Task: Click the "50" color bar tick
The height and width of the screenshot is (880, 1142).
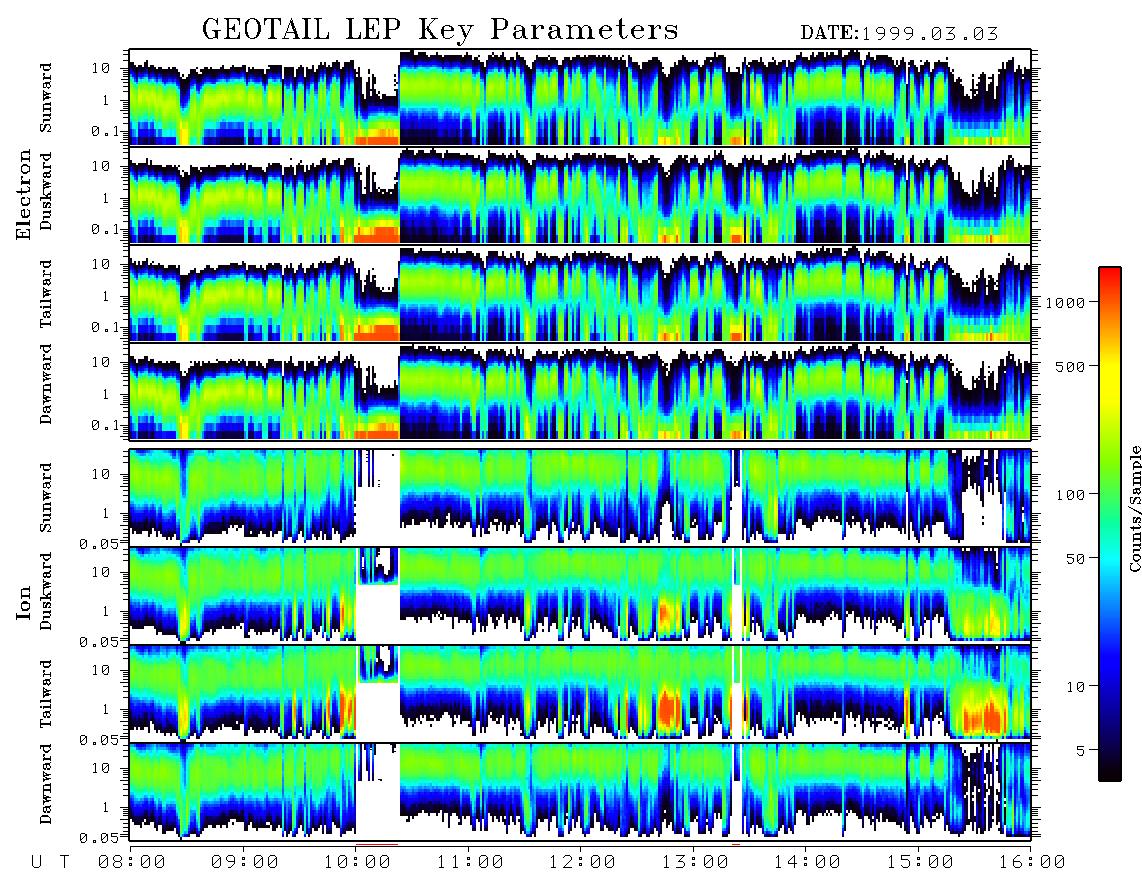Action: 1074,559
